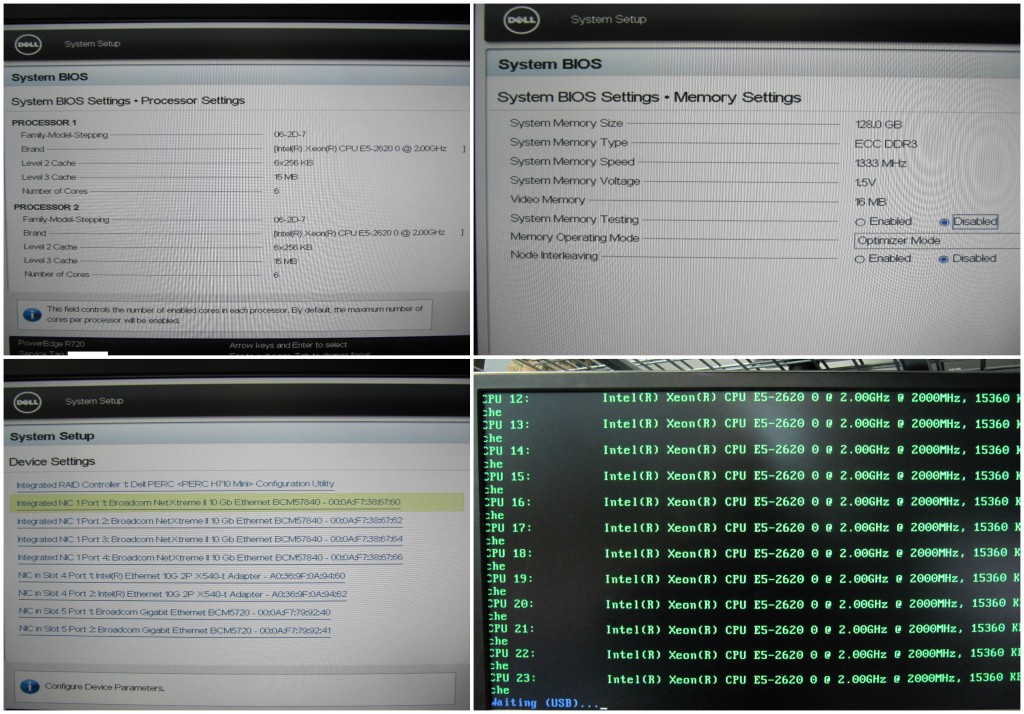
Task: Click the info icon next to Configure Device Parameters
Action: 29,686
